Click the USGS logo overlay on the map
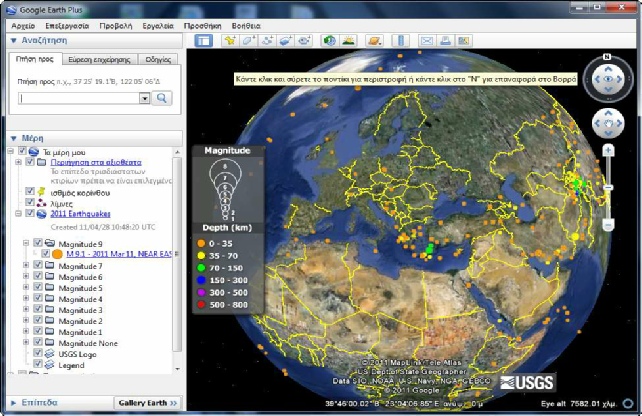 (x=528, y=382)
